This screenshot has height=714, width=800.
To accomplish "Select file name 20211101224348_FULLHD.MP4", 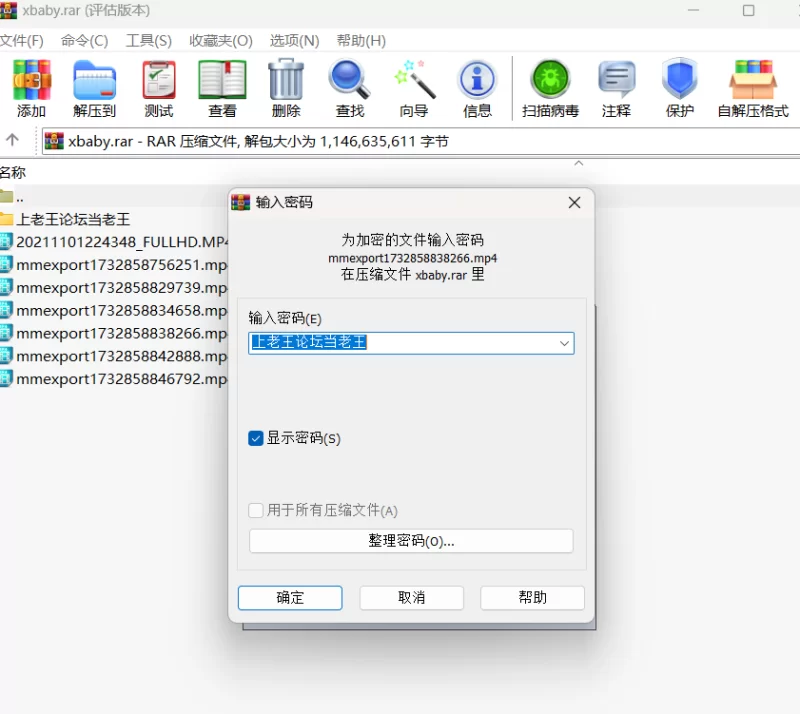I will coord(122,242).
